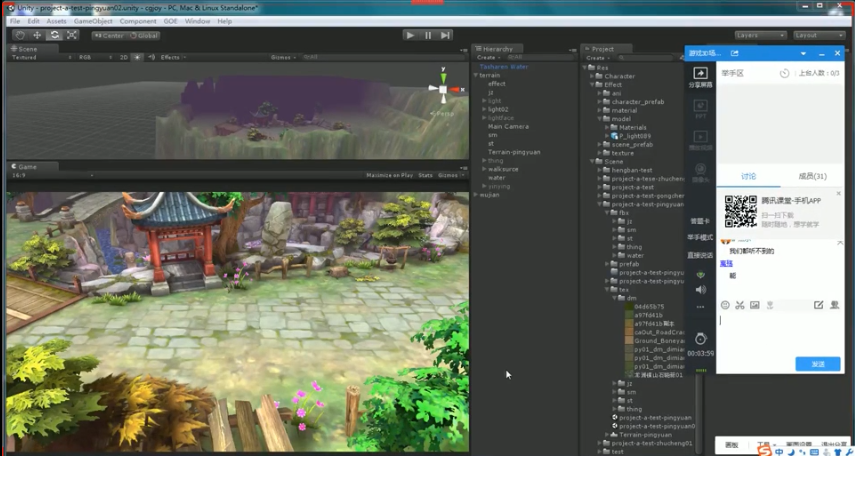The height and width of the screenshot is (479, 855).
Task: Select Terrain-pingyuan in Hierarchy
Action: (x=514, y=152)
